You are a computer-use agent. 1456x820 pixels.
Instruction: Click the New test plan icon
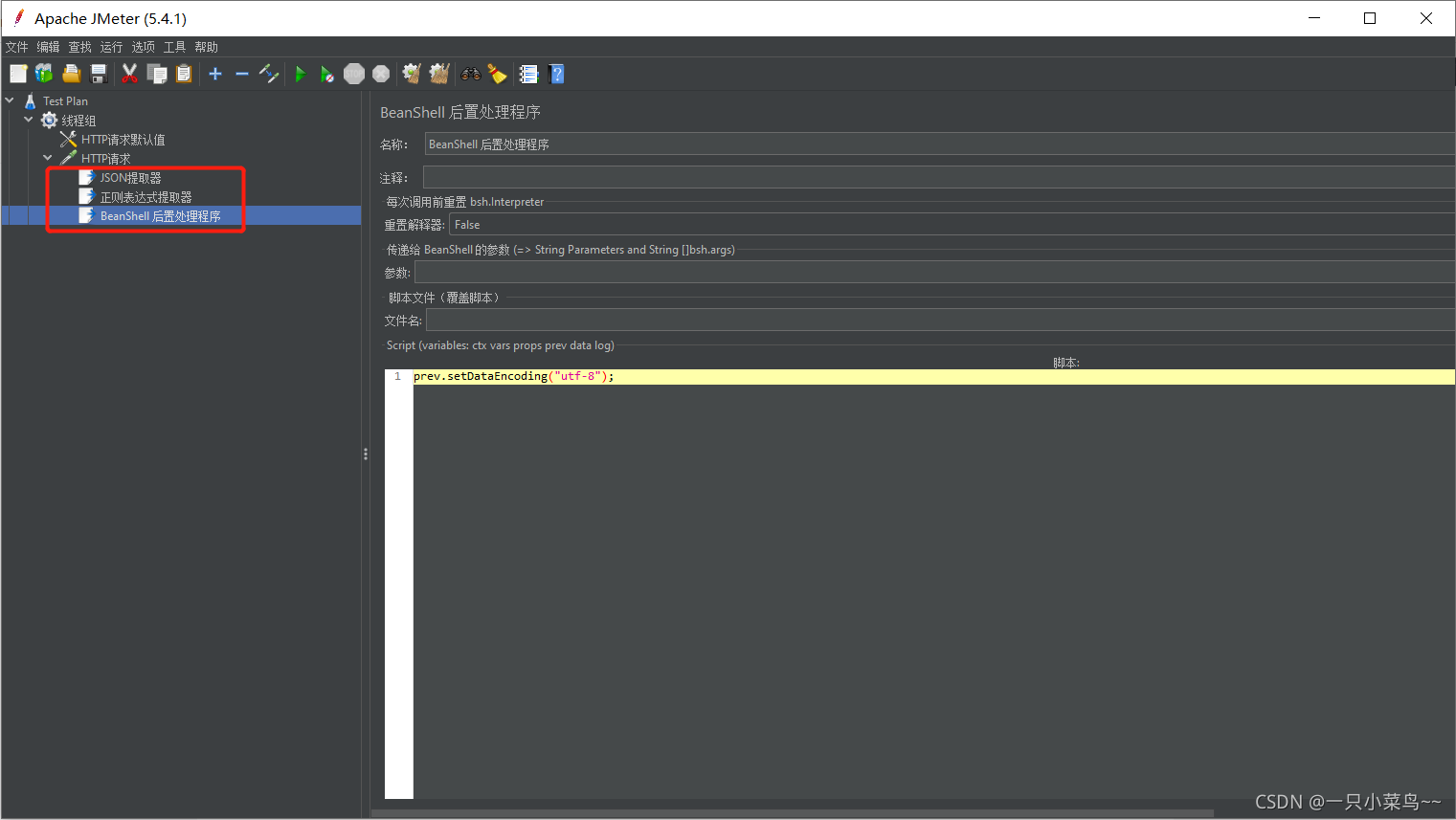18,74
